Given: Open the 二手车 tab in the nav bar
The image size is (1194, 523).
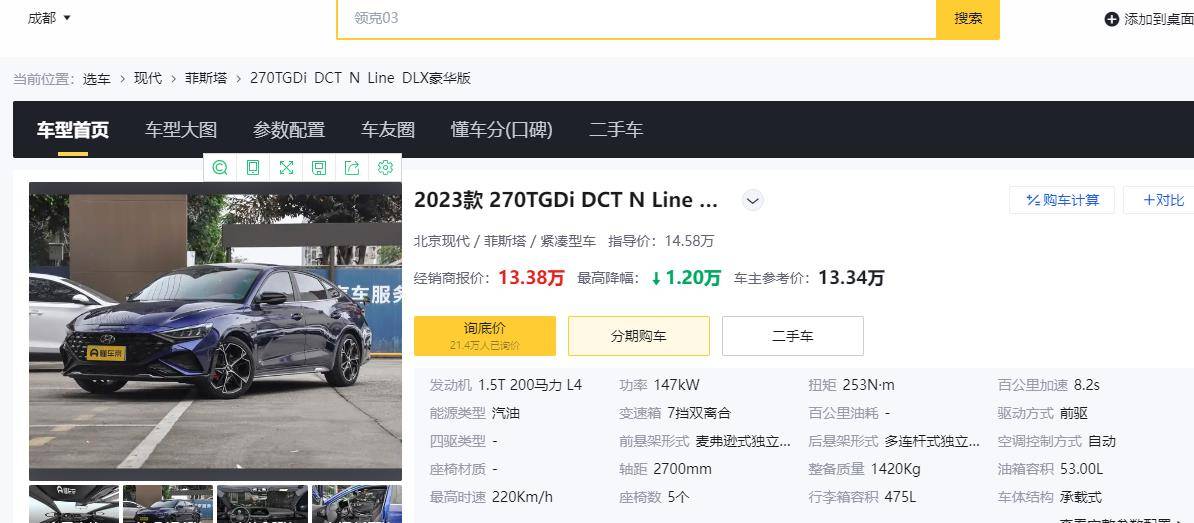Looking at the screenshot, I should point(616,130).
